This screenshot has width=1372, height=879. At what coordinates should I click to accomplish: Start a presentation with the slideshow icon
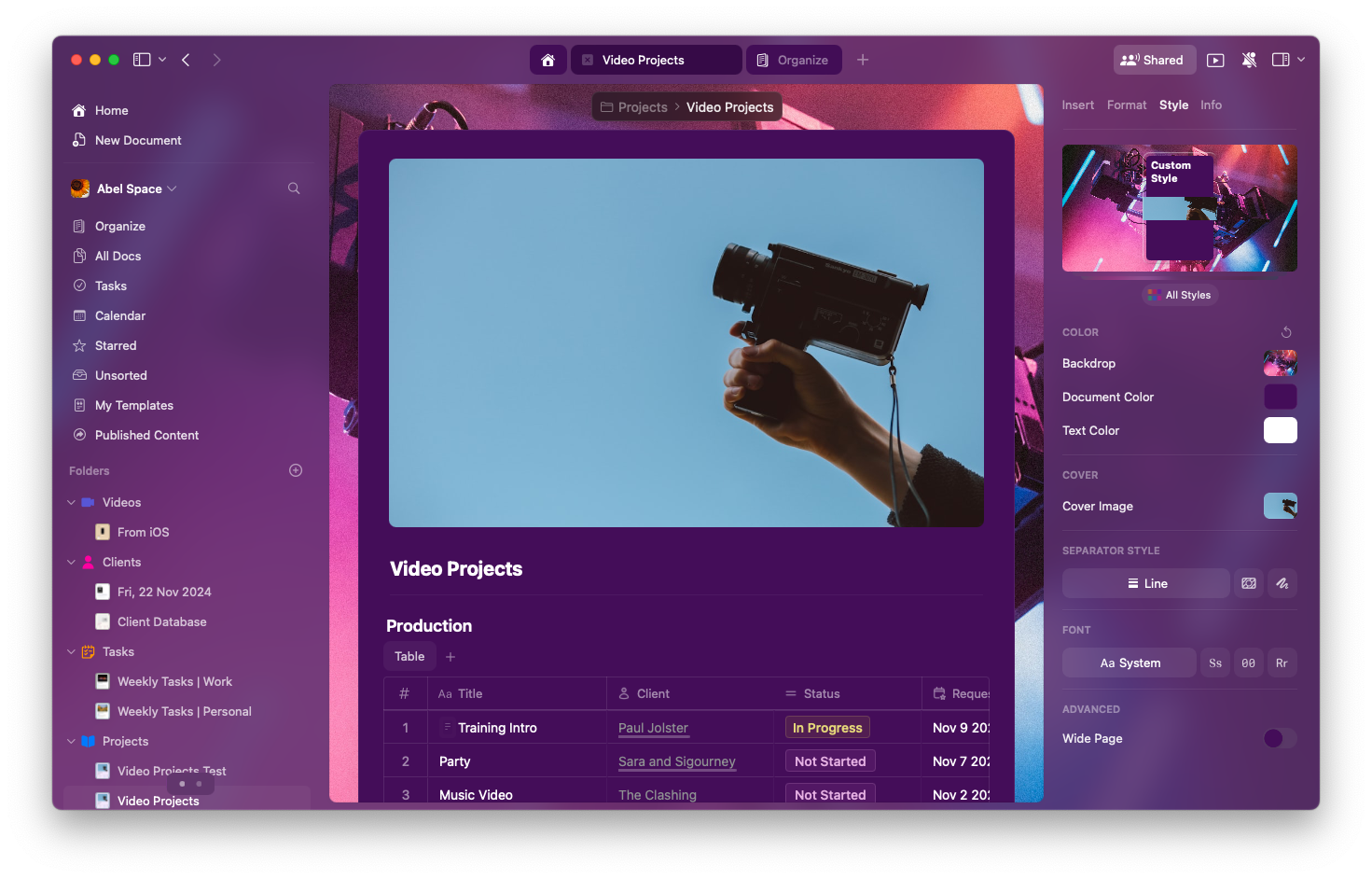pyautogui.click(x=1215, y=59)
